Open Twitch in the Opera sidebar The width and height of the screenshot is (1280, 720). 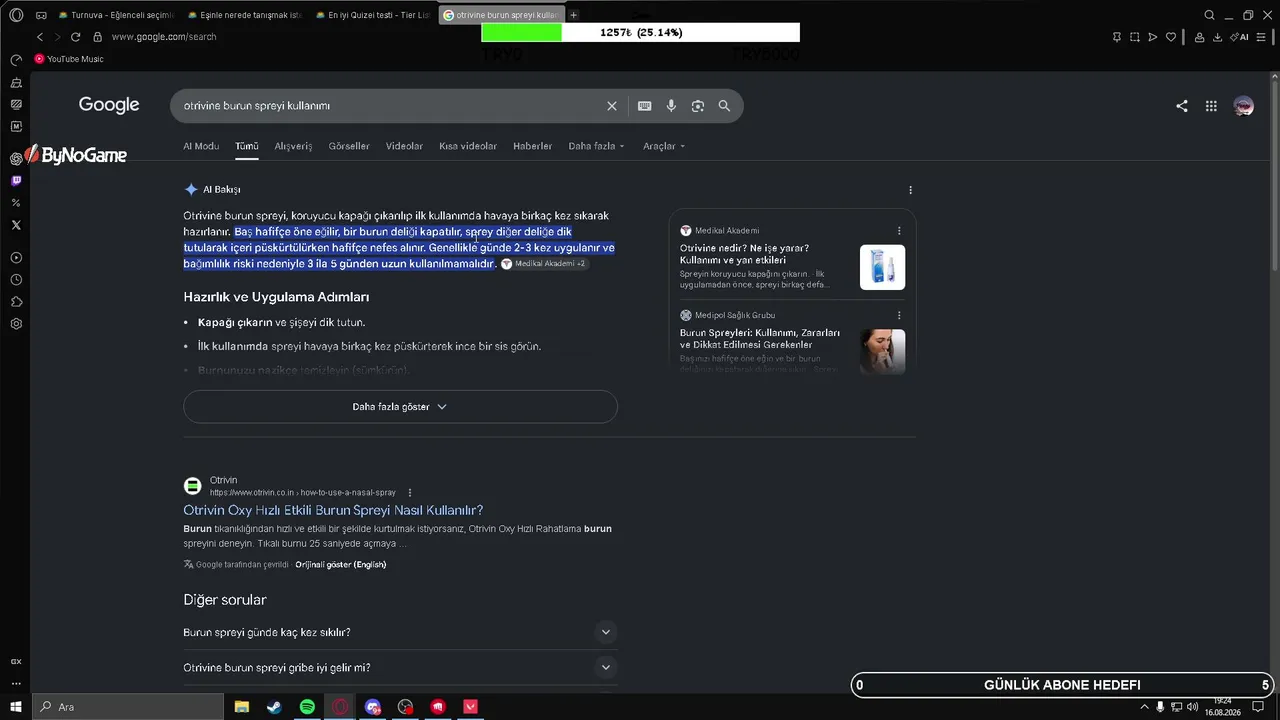(16, 181)
